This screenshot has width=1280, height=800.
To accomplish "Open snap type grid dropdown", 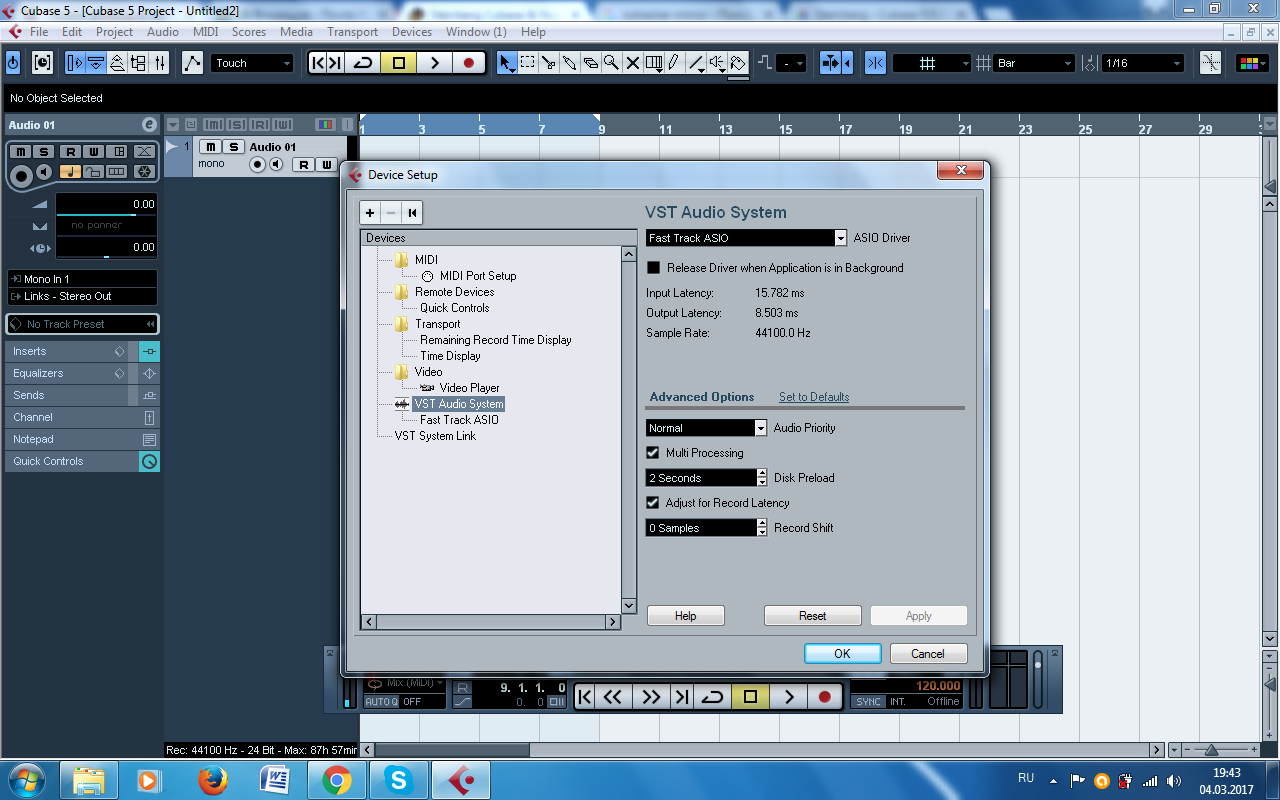I will tap(932, 63).
